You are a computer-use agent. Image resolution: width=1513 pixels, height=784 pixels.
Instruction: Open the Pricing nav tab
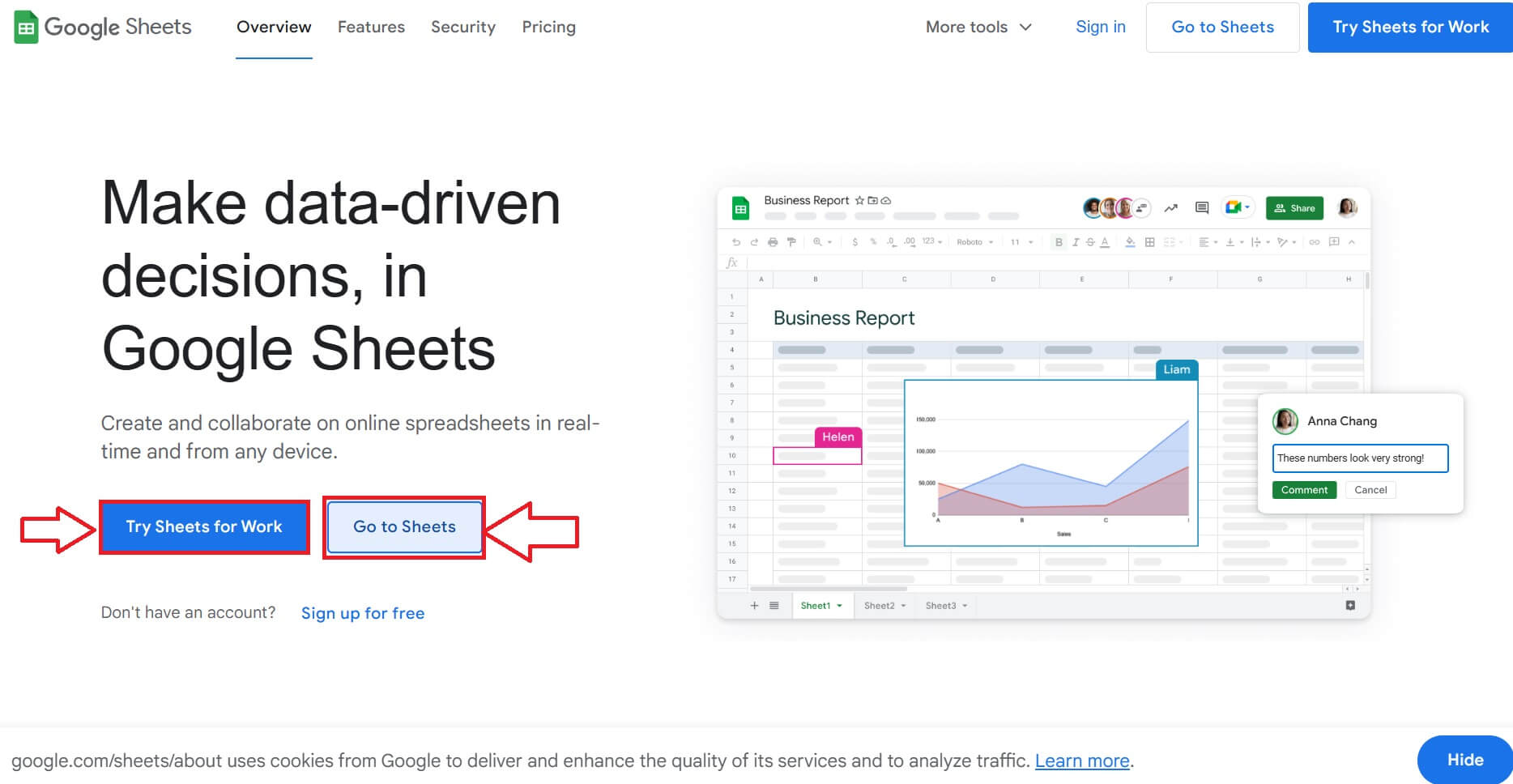click(548, 27)
